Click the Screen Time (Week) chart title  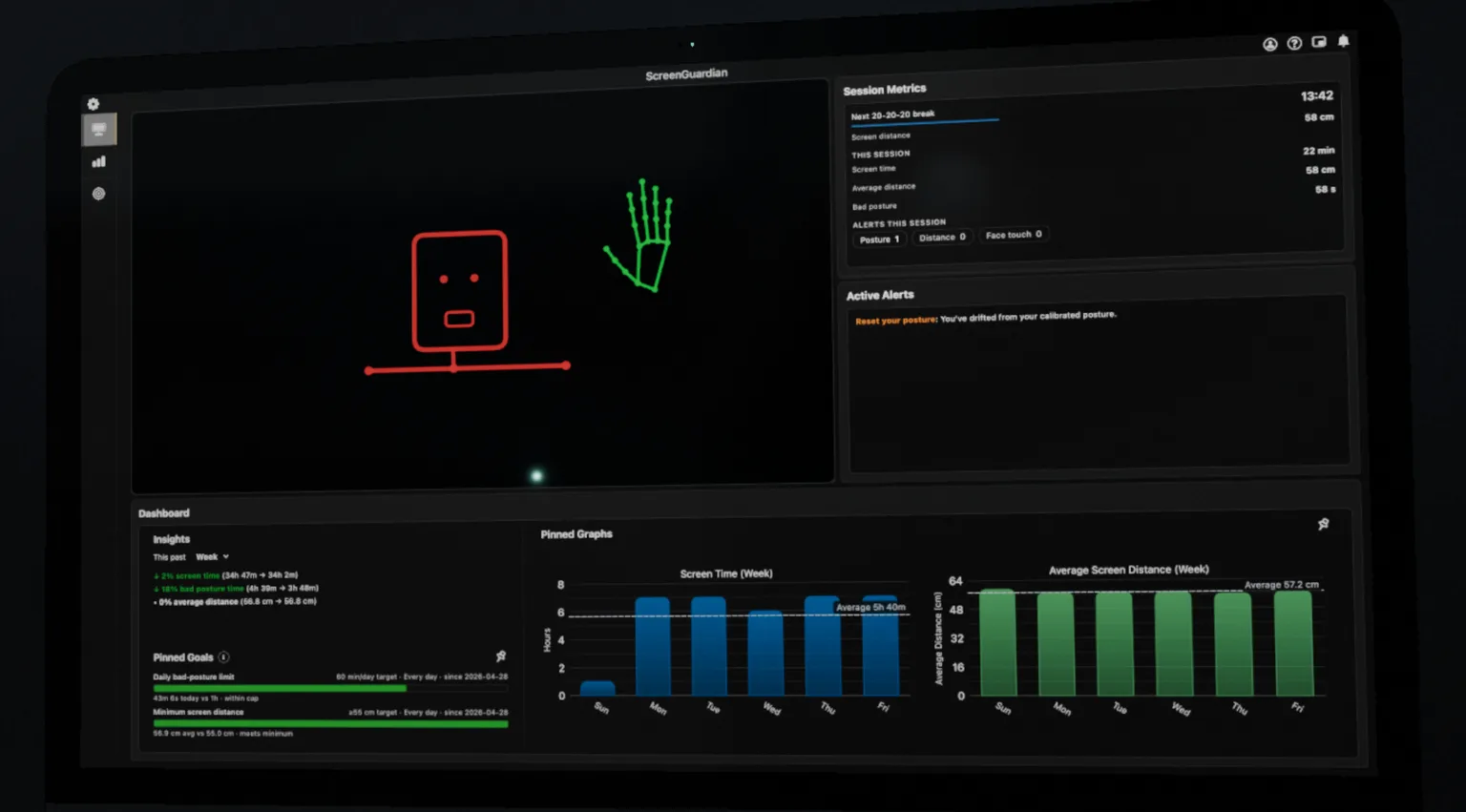pos(726,573)
